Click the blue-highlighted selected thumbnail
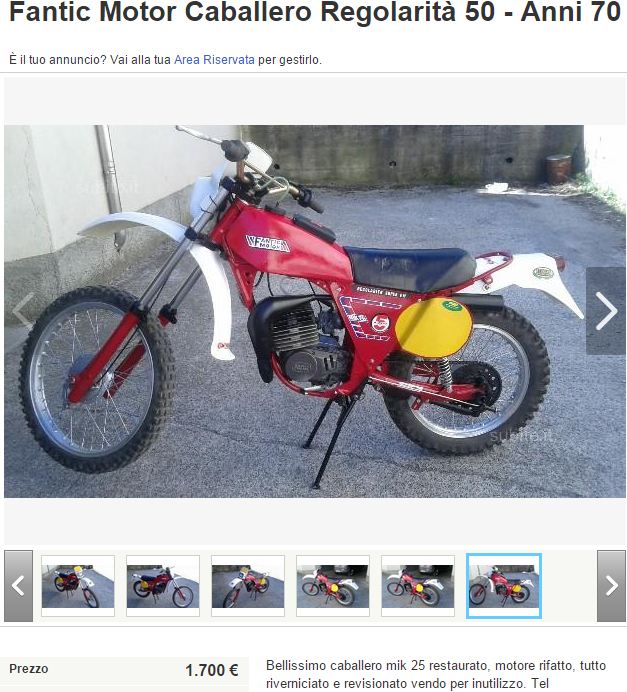Screen dimensions: 627x692 tap(504, 586)
